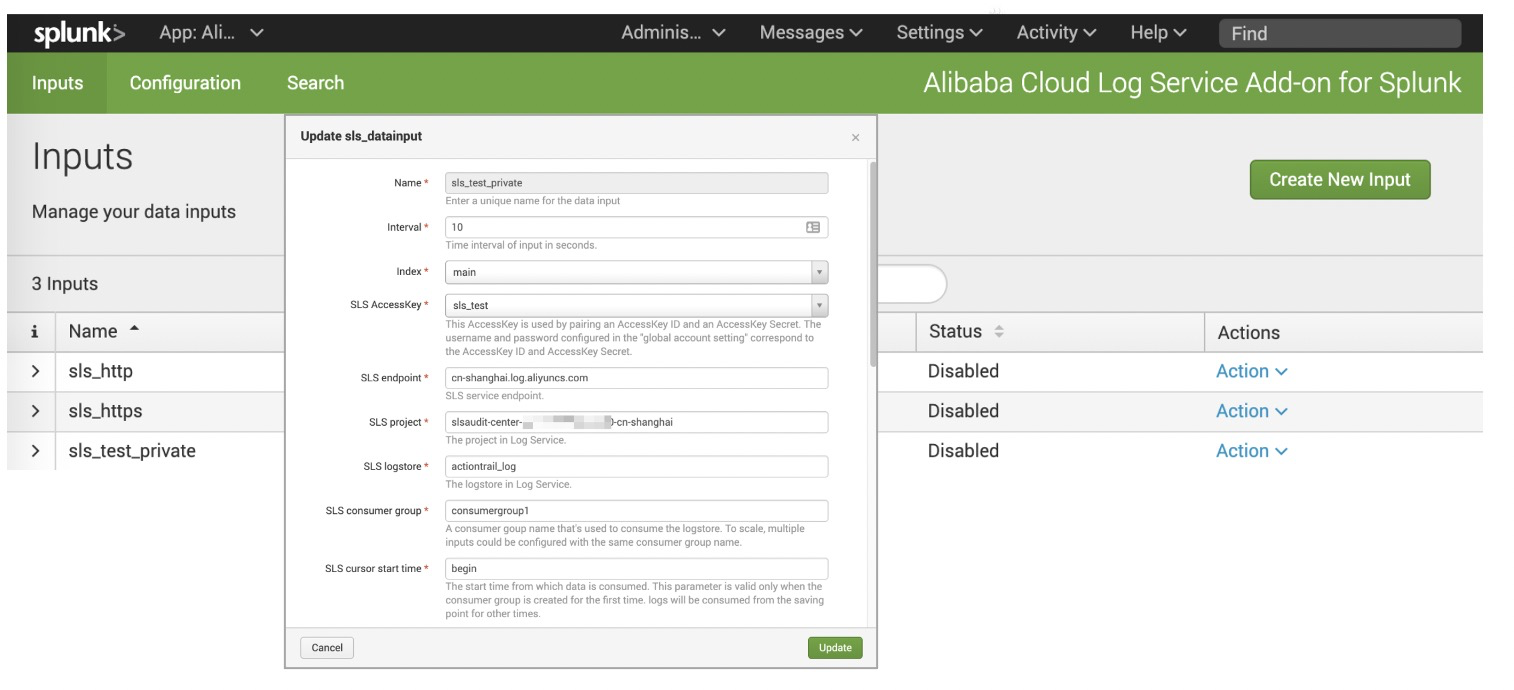The height and width of the screenshot is (690, 1514).
Task: Switch to the Configuration tab
Action: (185, 83)
